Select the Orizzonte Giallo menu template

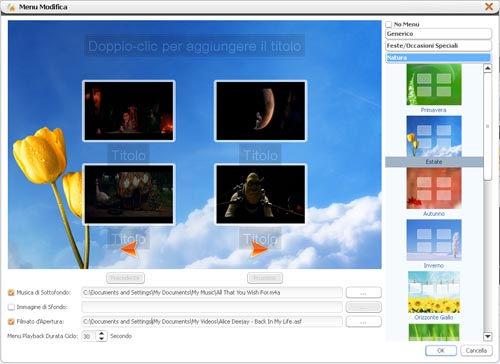pos(434,292)
